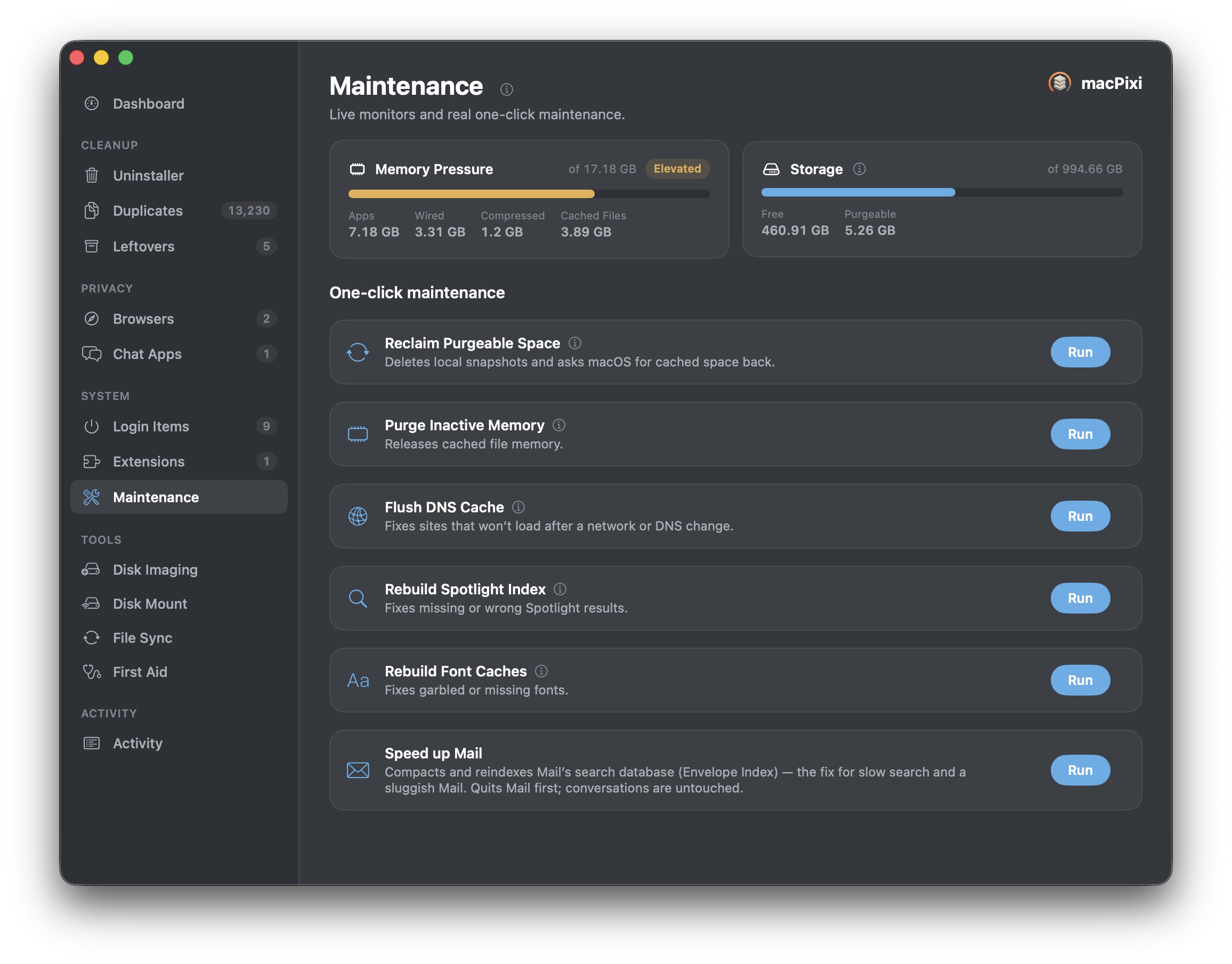Click the envelope icon for Speed up Mail
The width and height of the screenshot is (1232, 964).
(x=358, y=771)
